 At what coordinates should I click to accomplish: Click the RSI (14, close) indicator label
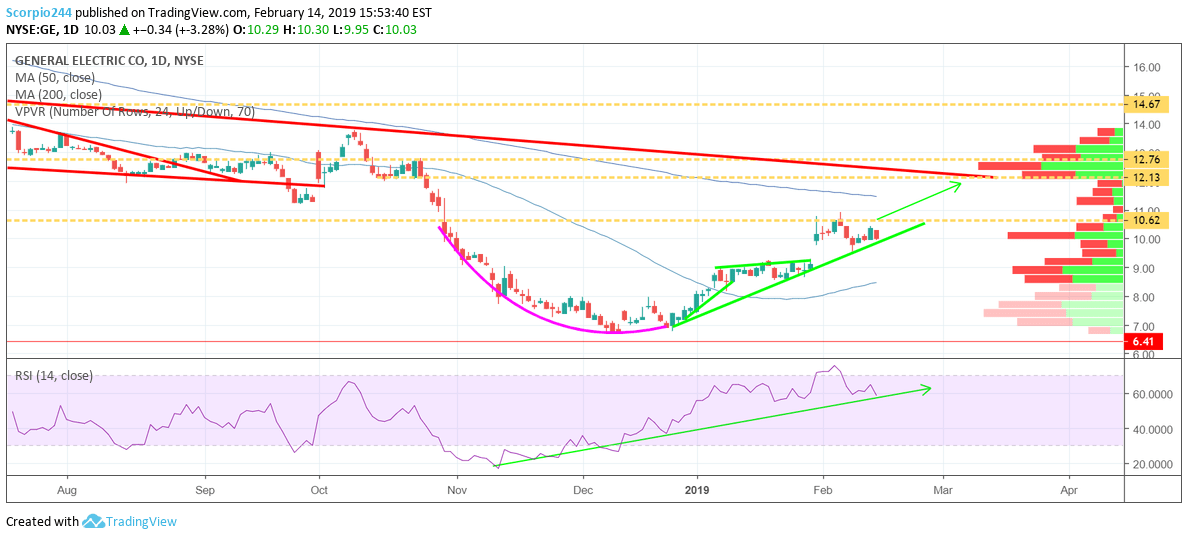(52, 375)
